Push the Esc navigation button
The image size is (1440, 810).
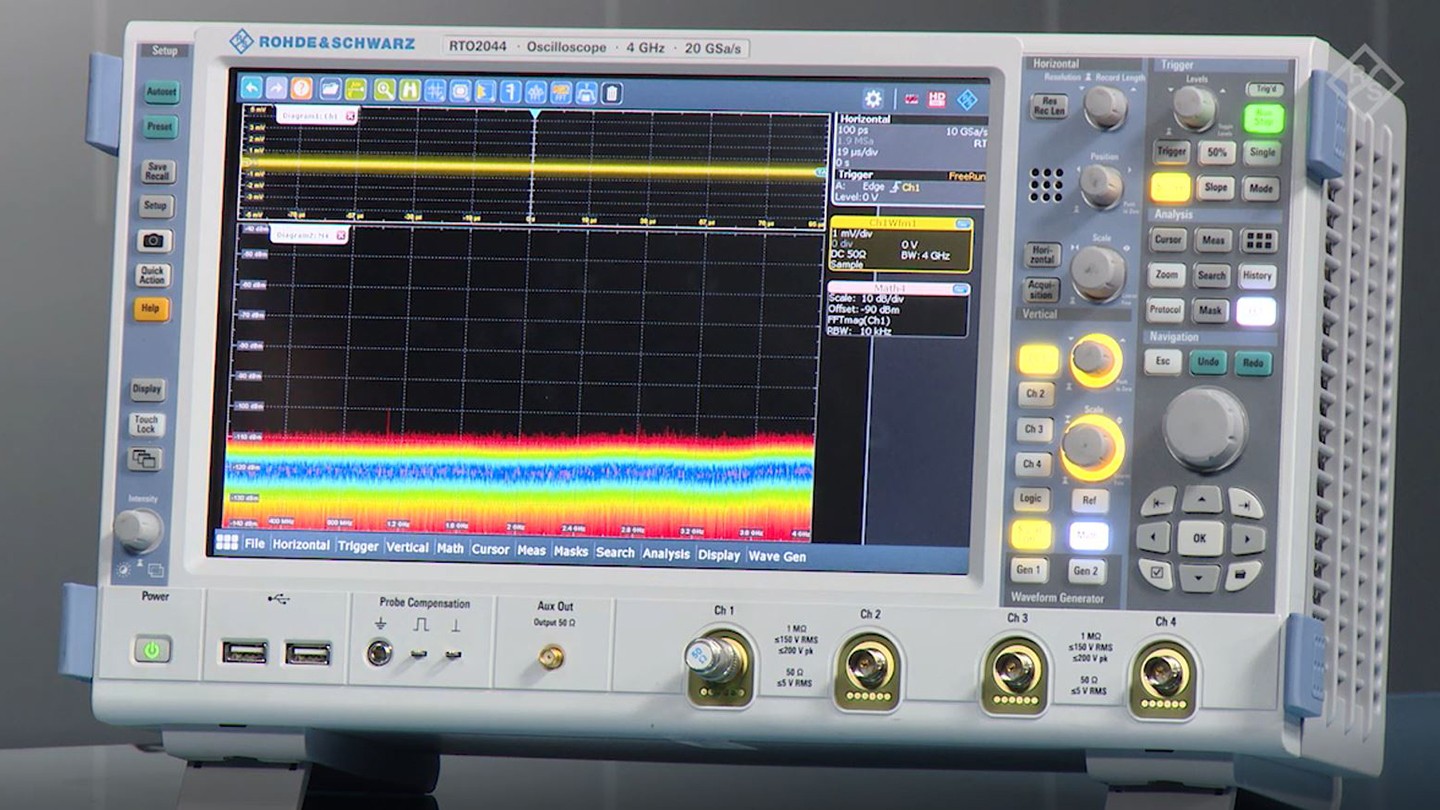tap(1163, 361)
